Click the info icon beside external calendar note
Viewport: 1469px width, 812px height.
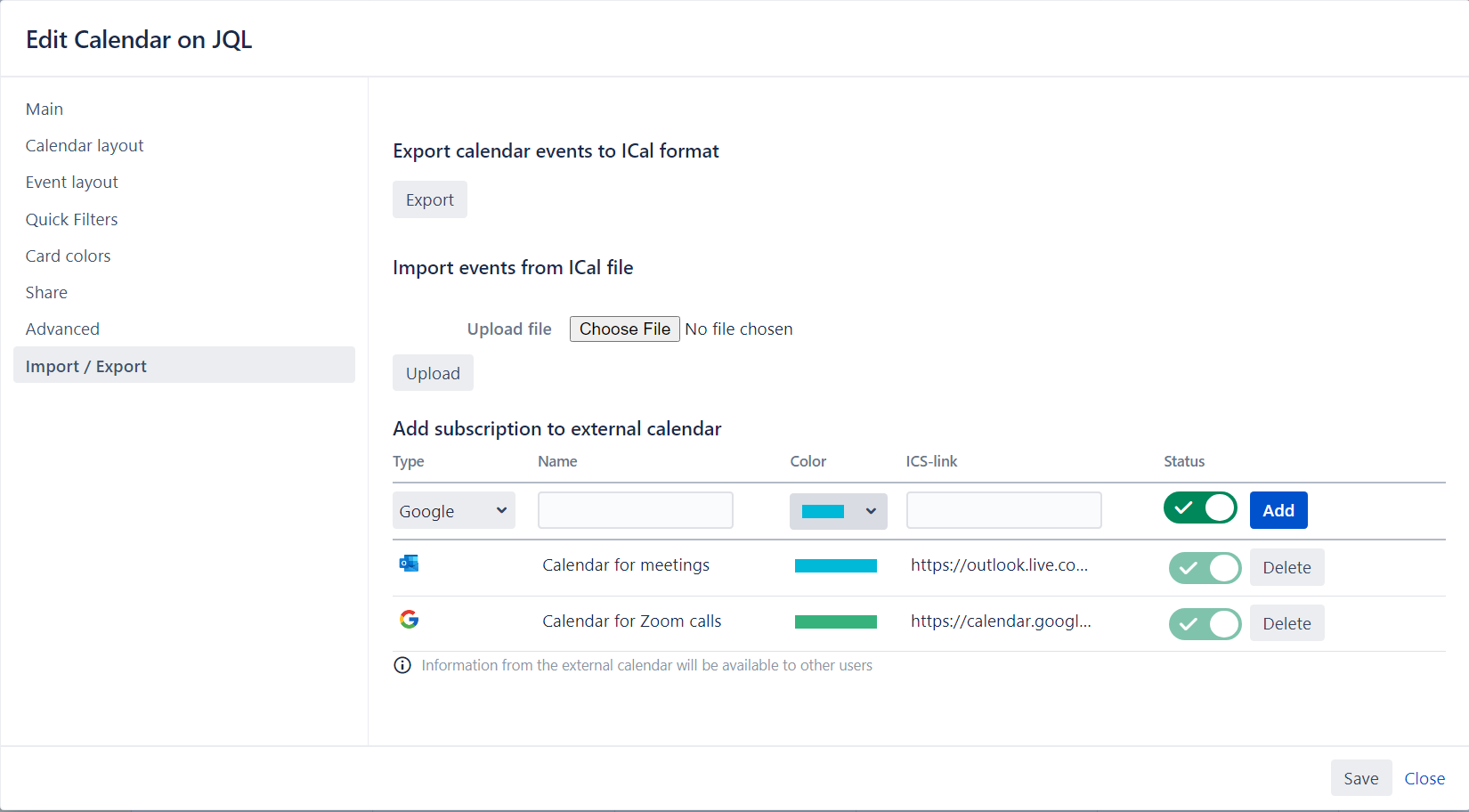point(402,665)
